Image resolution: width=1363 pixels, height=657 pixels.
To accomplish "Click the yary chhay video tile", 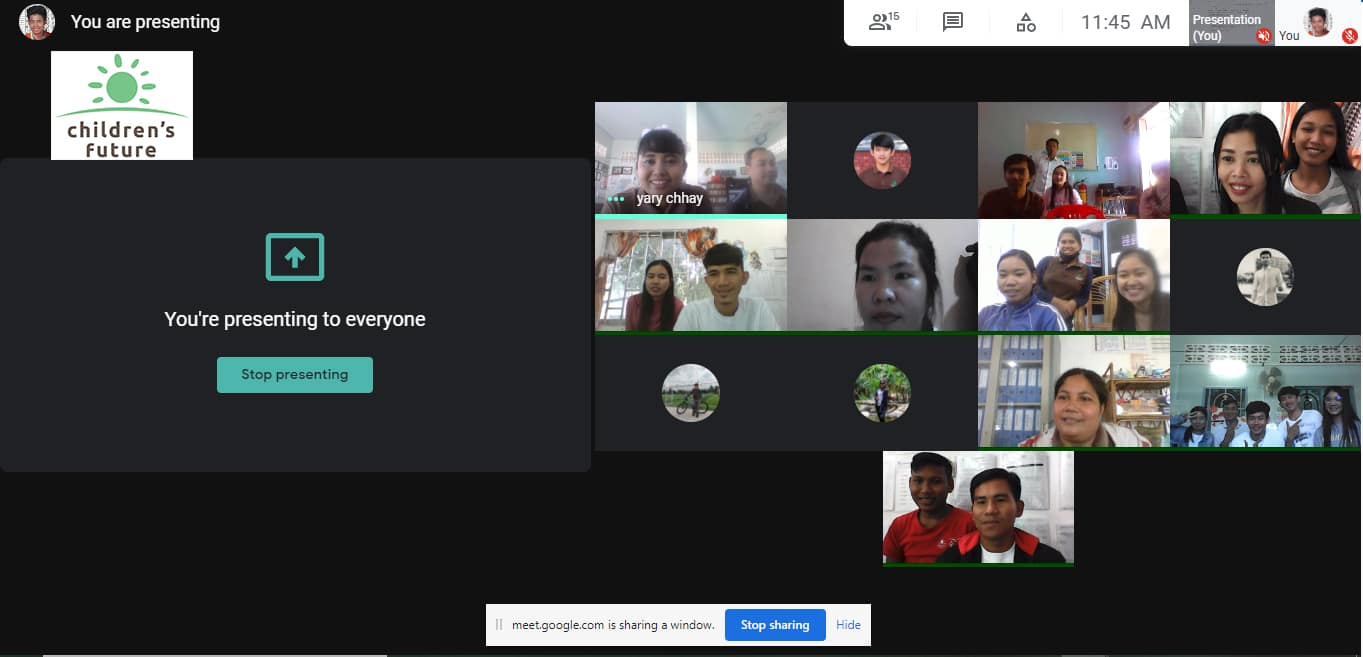I will [690, 158].
